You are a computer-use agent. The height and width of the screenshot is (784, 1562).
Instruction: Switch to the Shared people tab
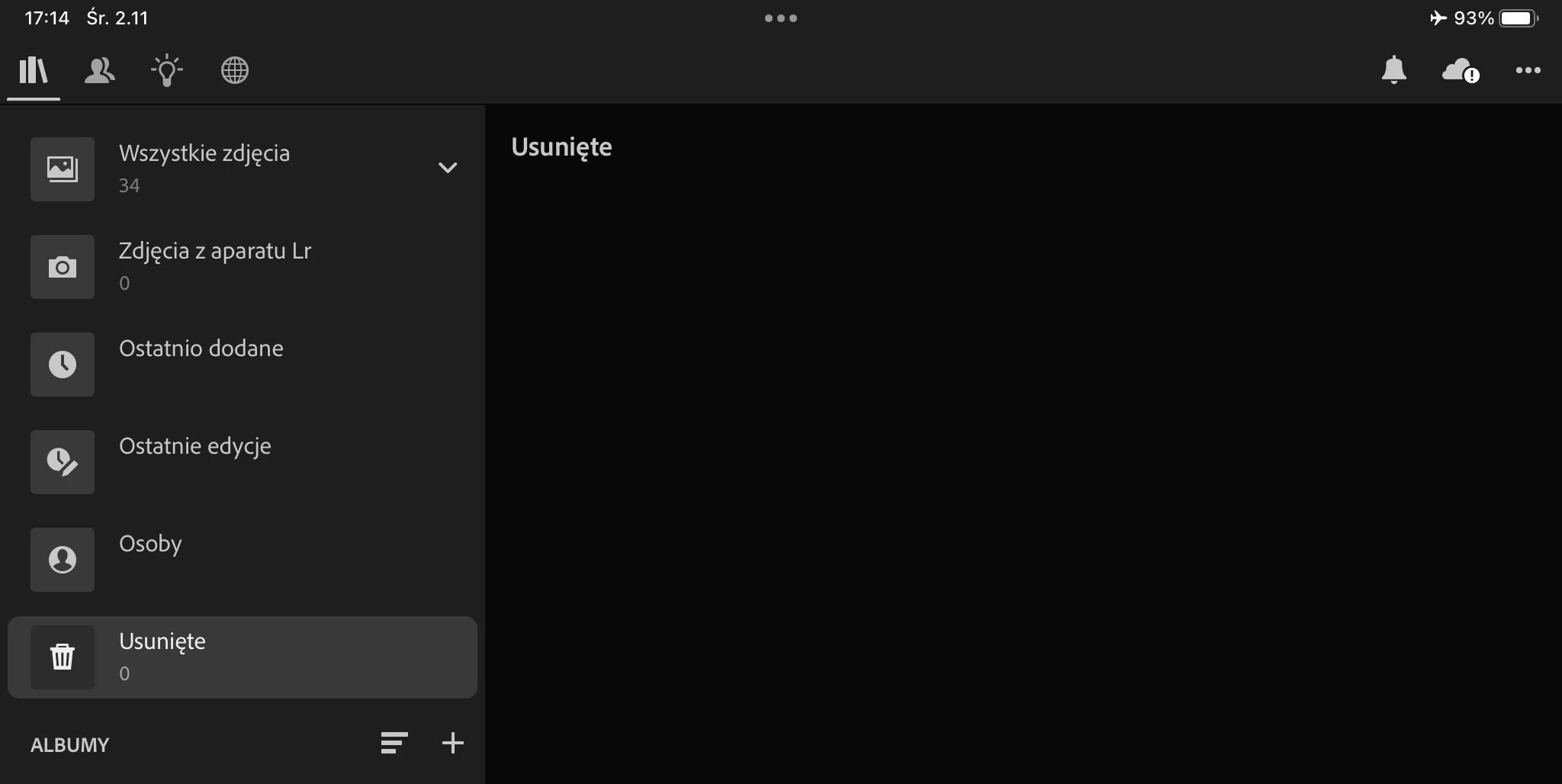click(x=100, y=70)
